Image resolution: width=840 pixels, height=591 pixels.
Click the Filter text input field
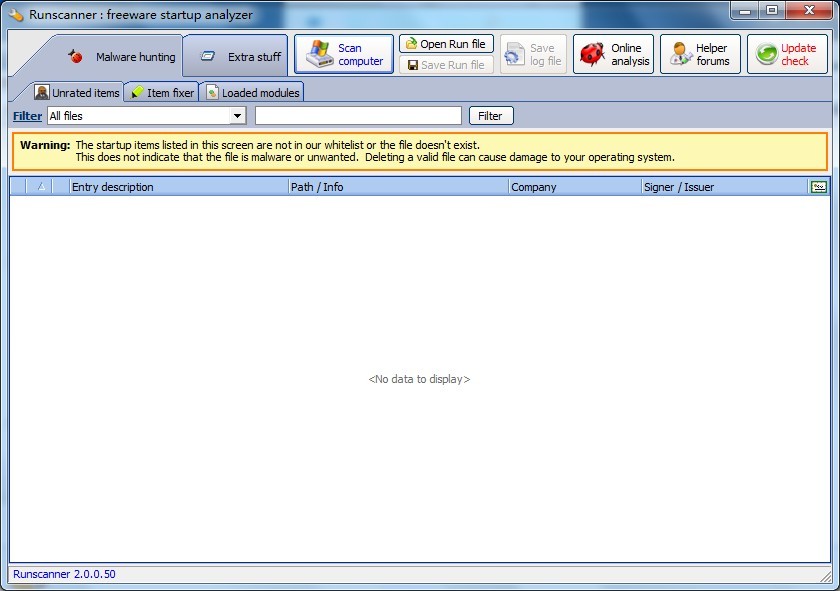tap(358, 116)
